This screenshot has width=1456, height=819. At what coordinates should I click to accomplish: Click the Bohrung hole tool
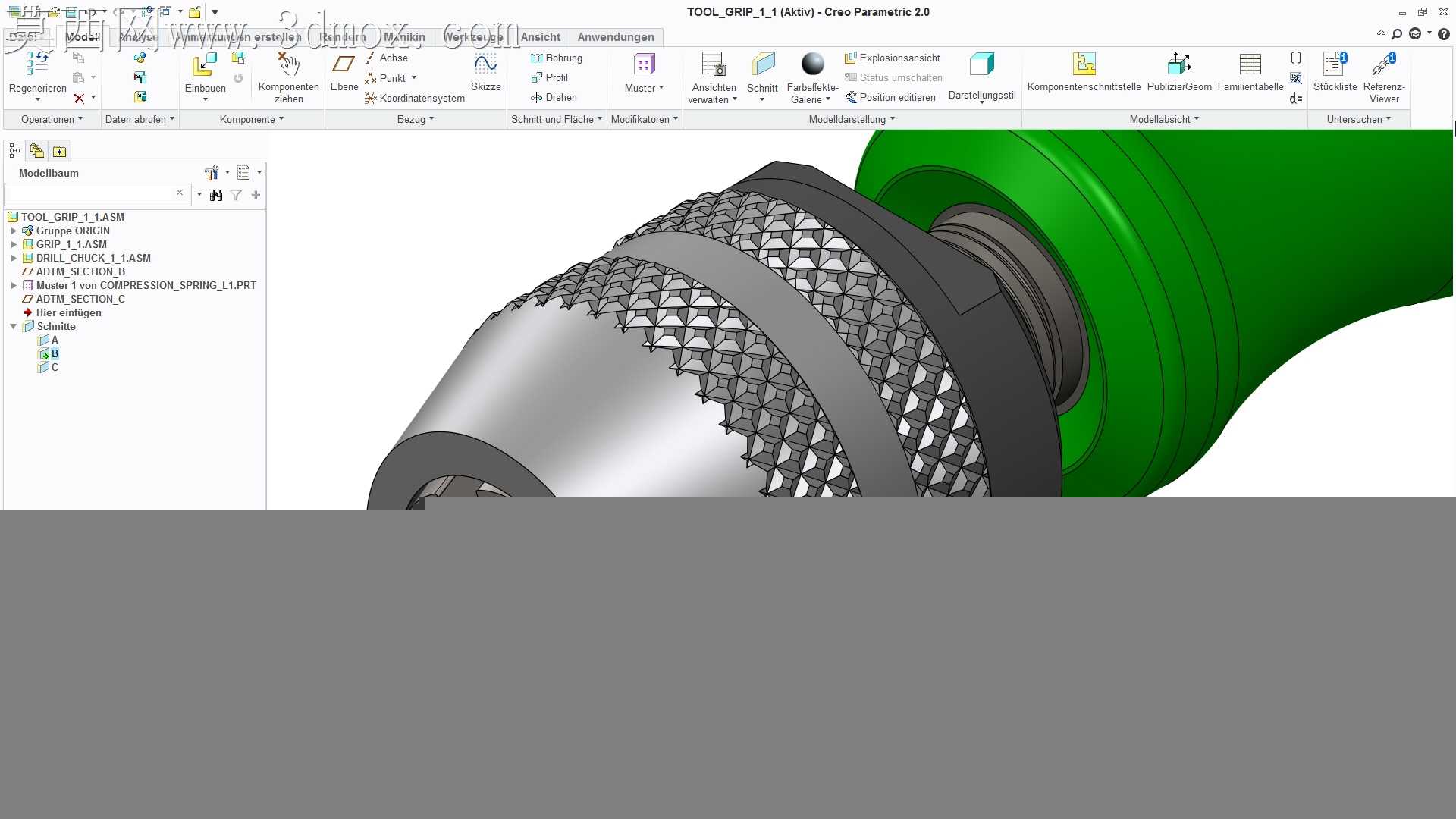557,58
